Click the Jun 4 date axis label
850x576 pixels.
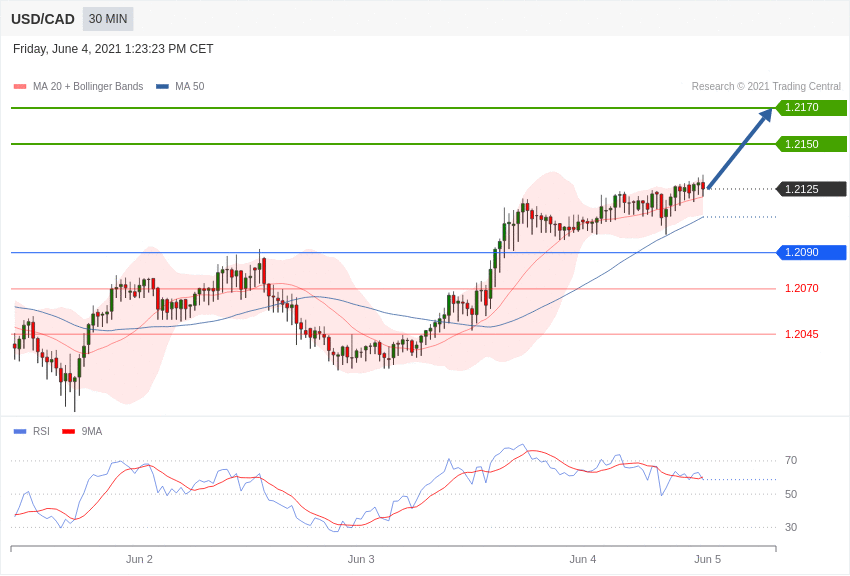[583, 559]
